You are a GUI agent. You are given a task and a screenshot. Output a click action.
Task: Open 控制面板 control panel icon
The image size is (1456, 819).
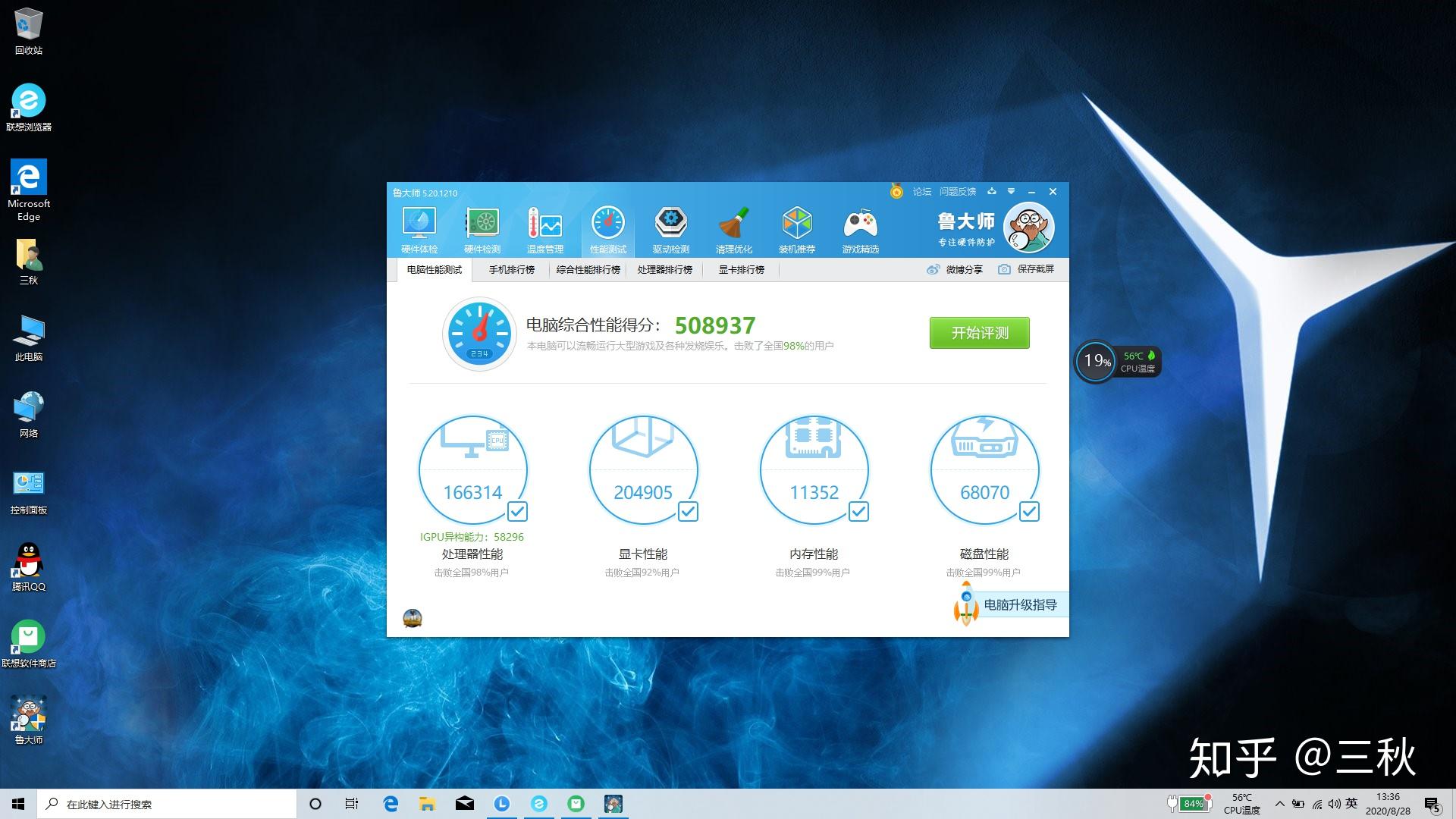tap(29, 491)
